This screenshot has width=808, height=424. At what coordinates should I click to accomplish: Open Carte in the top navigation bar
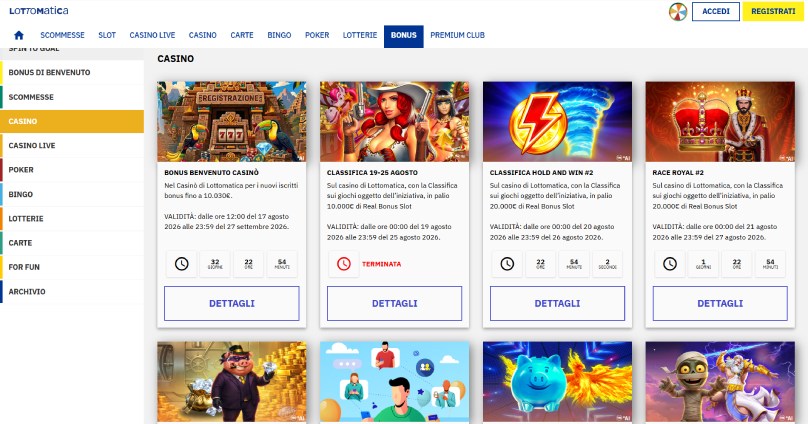242,35
